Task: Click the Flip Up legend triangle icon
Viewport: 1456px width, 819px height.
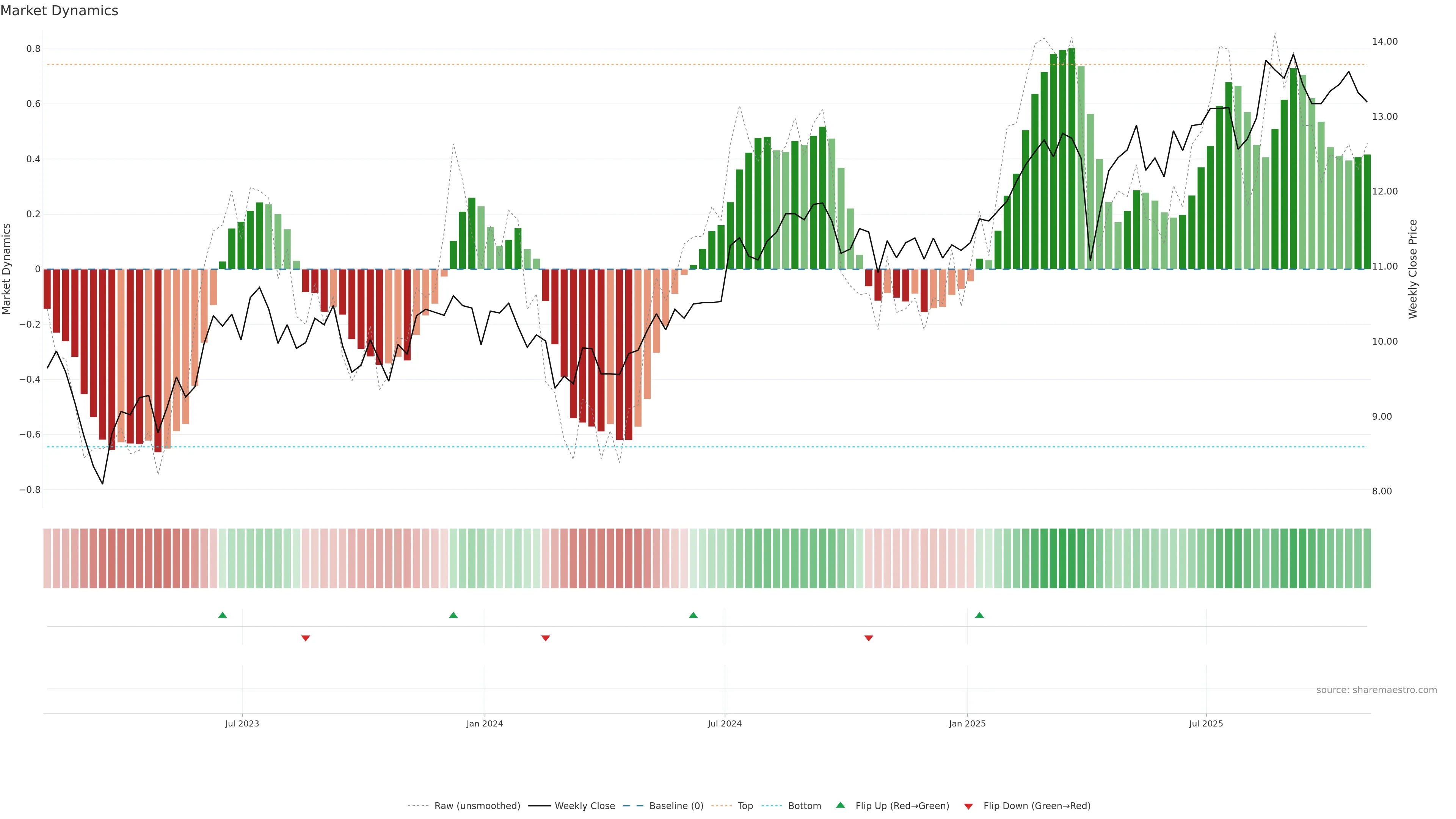Action: (841, 805)
